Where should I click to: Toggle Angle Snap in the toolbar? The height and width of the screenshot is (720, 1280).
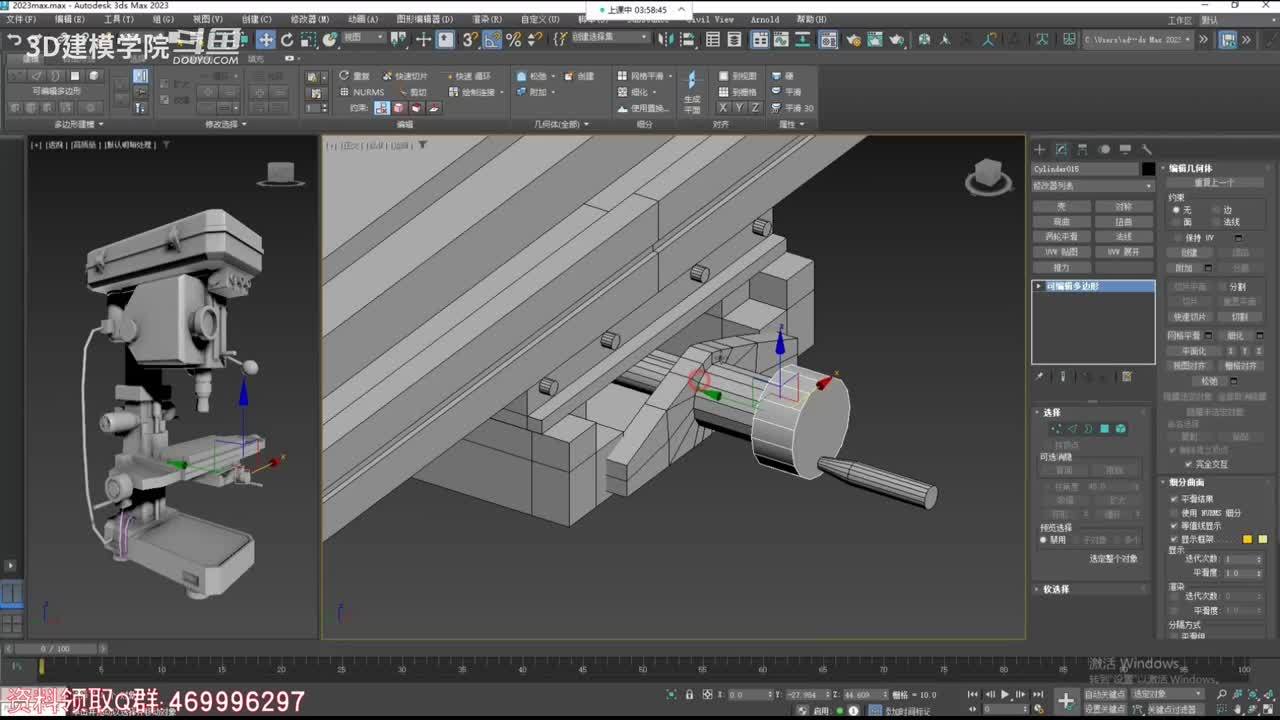[492, 40]
